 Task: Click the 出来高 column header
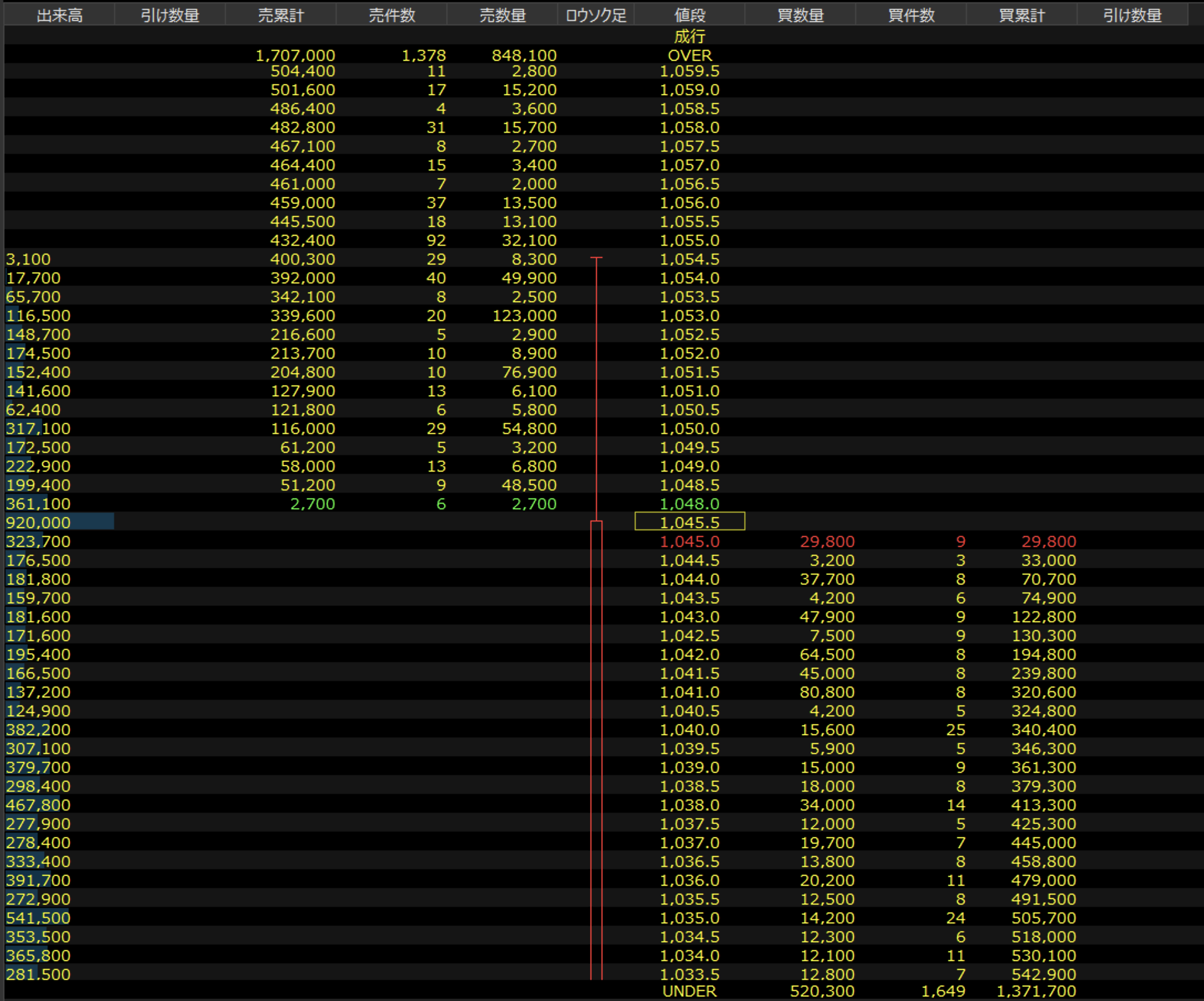(x=59, y=16)
